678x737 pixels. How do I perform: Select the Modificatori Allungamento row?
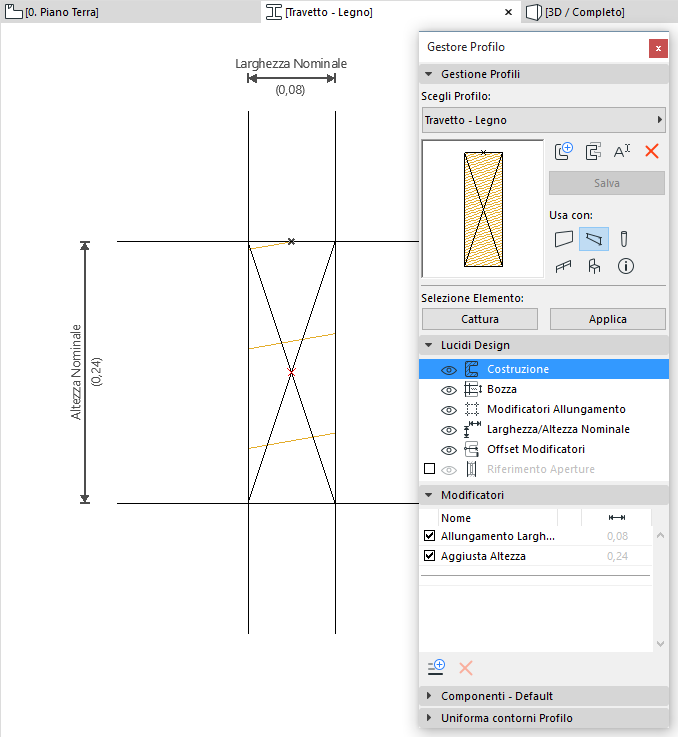pyautogui.click(x=544, y=409)
